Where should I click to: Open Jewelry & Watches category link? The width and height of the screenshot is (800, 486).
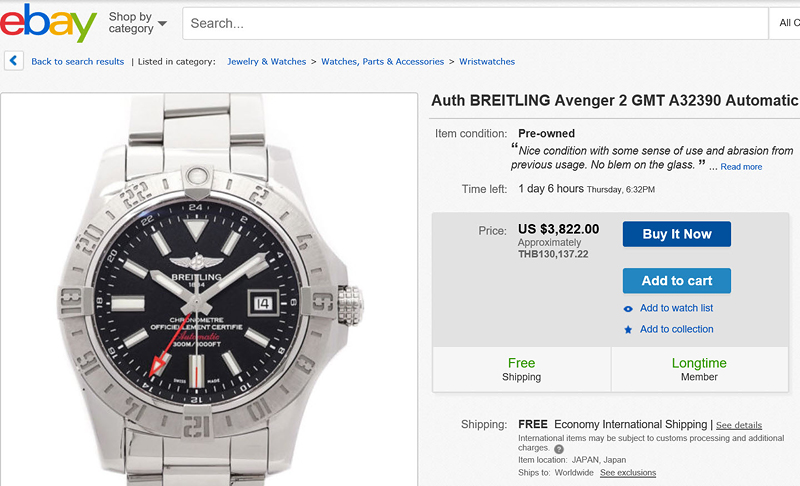point(266,62)
